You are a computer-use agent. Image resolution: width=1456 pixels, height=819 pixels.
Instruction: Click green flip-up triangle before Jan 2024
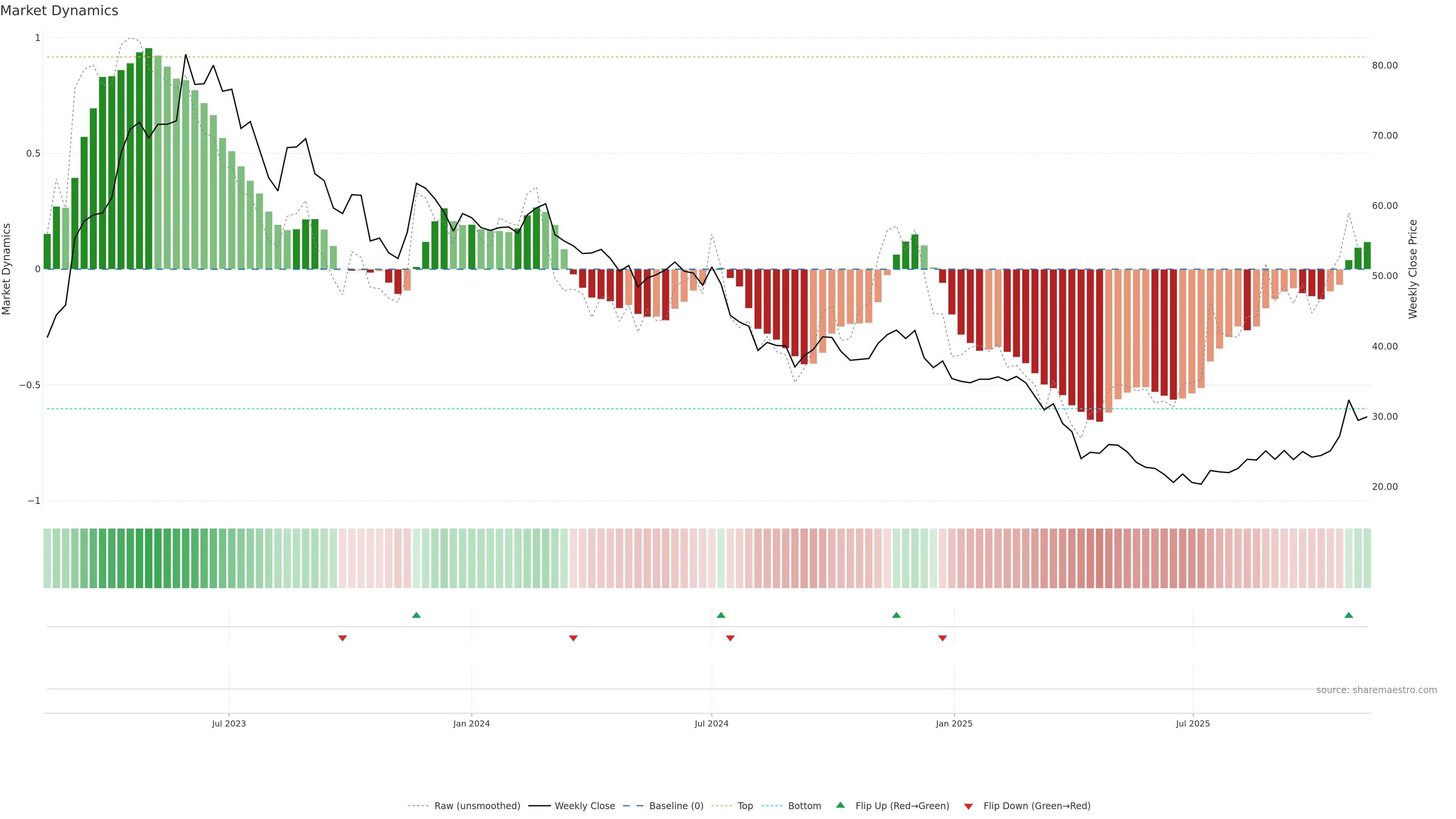pyautogui.click(x=417, y=615)
